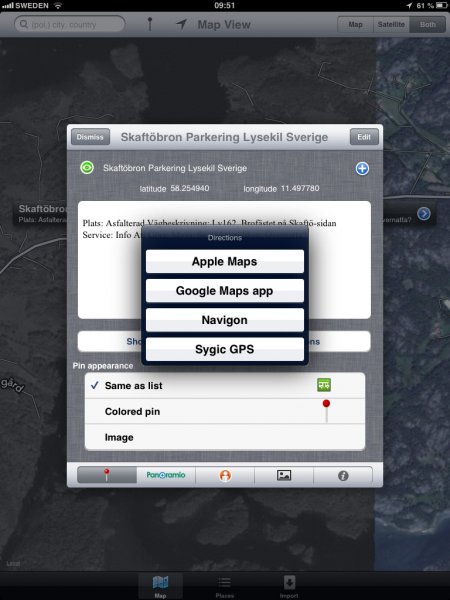Open the Panoramio segment

pyautogui.click(x=166, y=475)
